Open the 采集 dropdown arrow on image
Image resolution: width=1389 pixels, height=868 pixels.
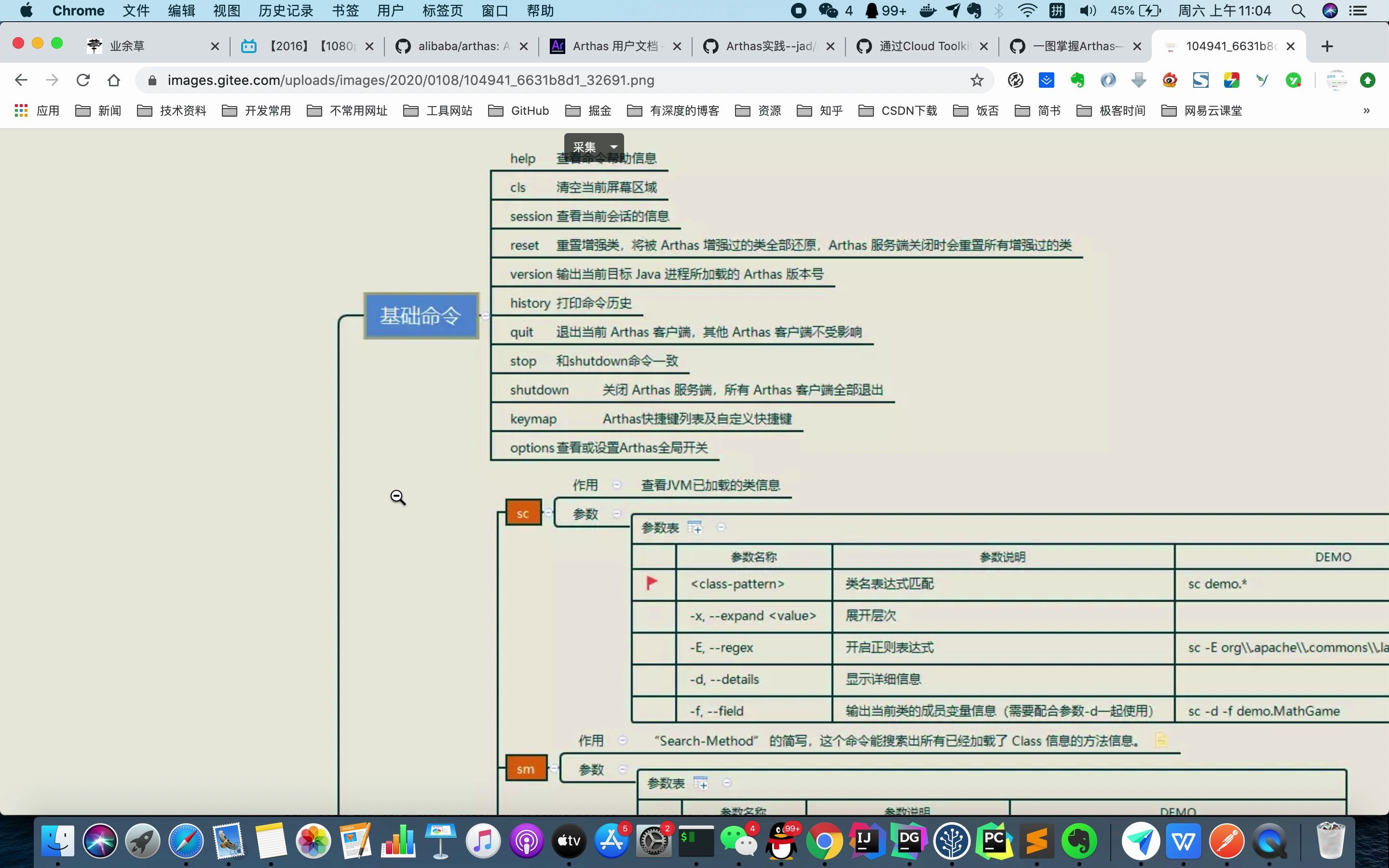pos(613,147)
